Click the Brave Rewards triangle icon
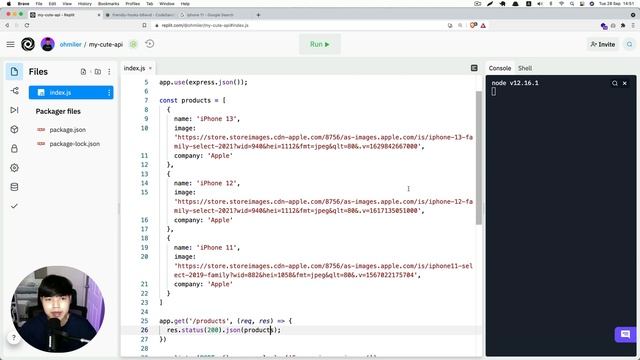Viewport: 640px width, 360px height. [483, 25]
